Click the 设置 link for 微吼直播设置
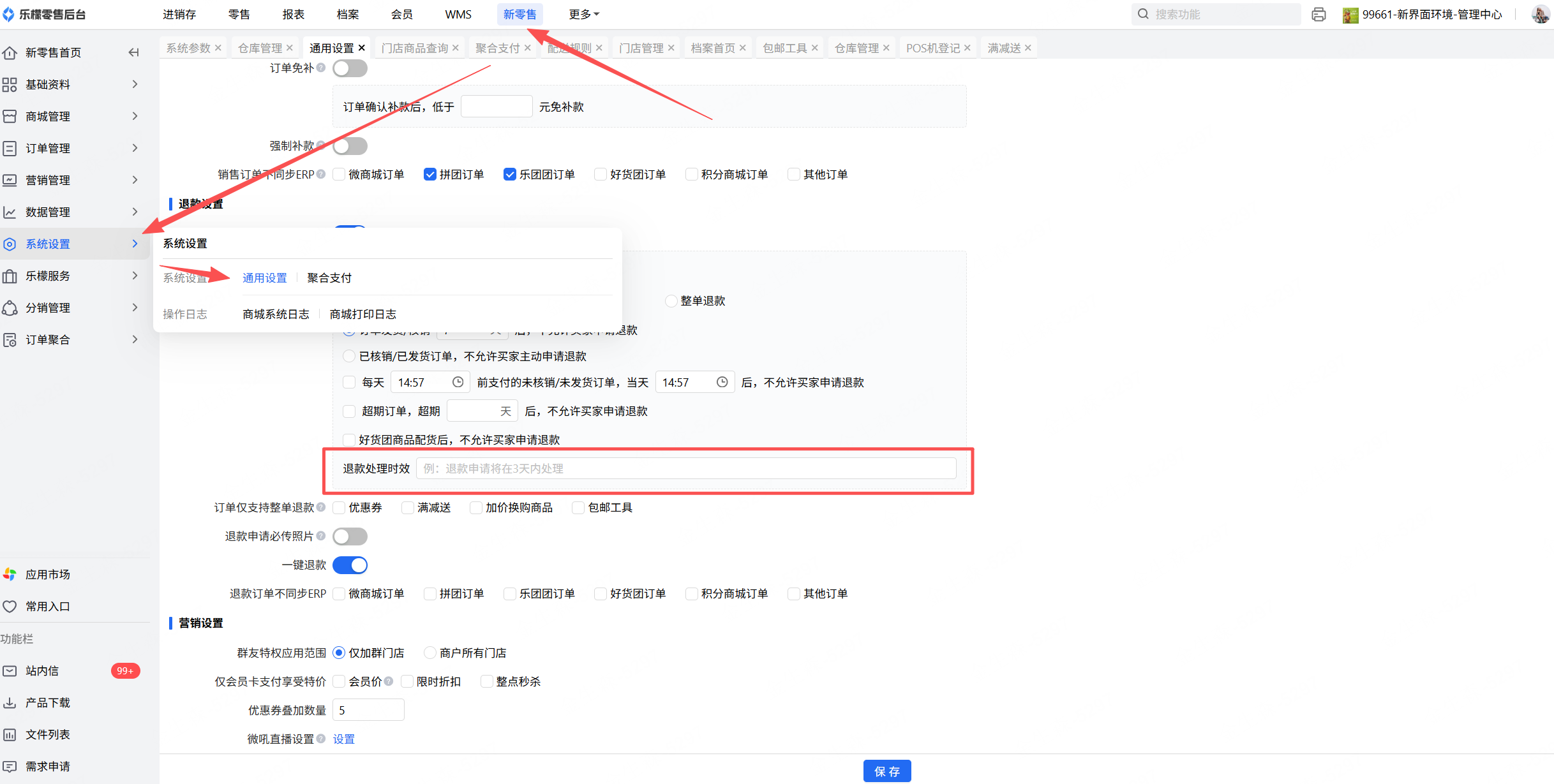Image resolution: width=1554 pixels, height=784 pixels. (x=343, y=739)
